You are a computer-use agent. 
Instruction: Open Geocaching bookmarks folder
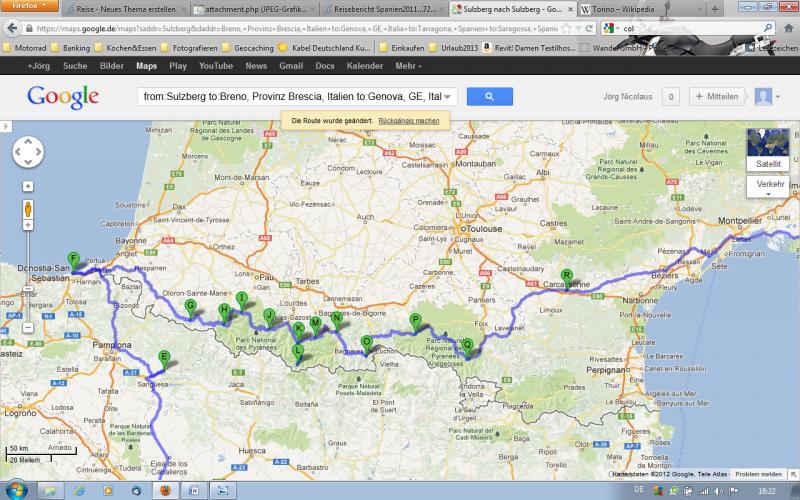(249, 48)
